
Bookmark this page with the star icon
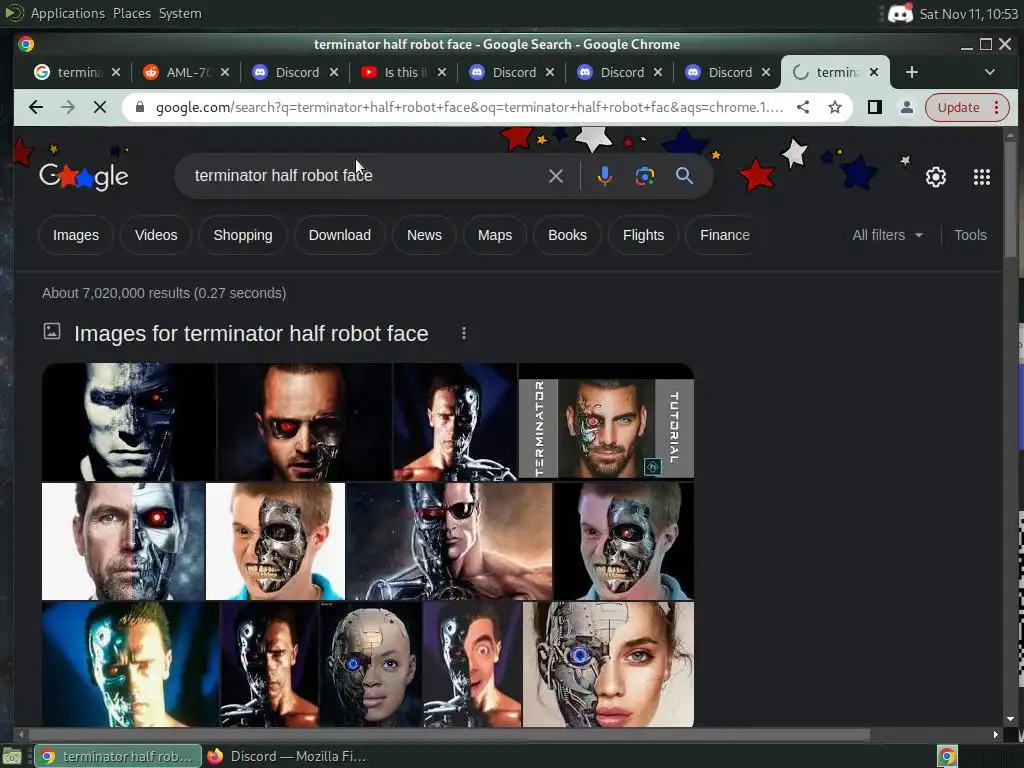[835, 107]
